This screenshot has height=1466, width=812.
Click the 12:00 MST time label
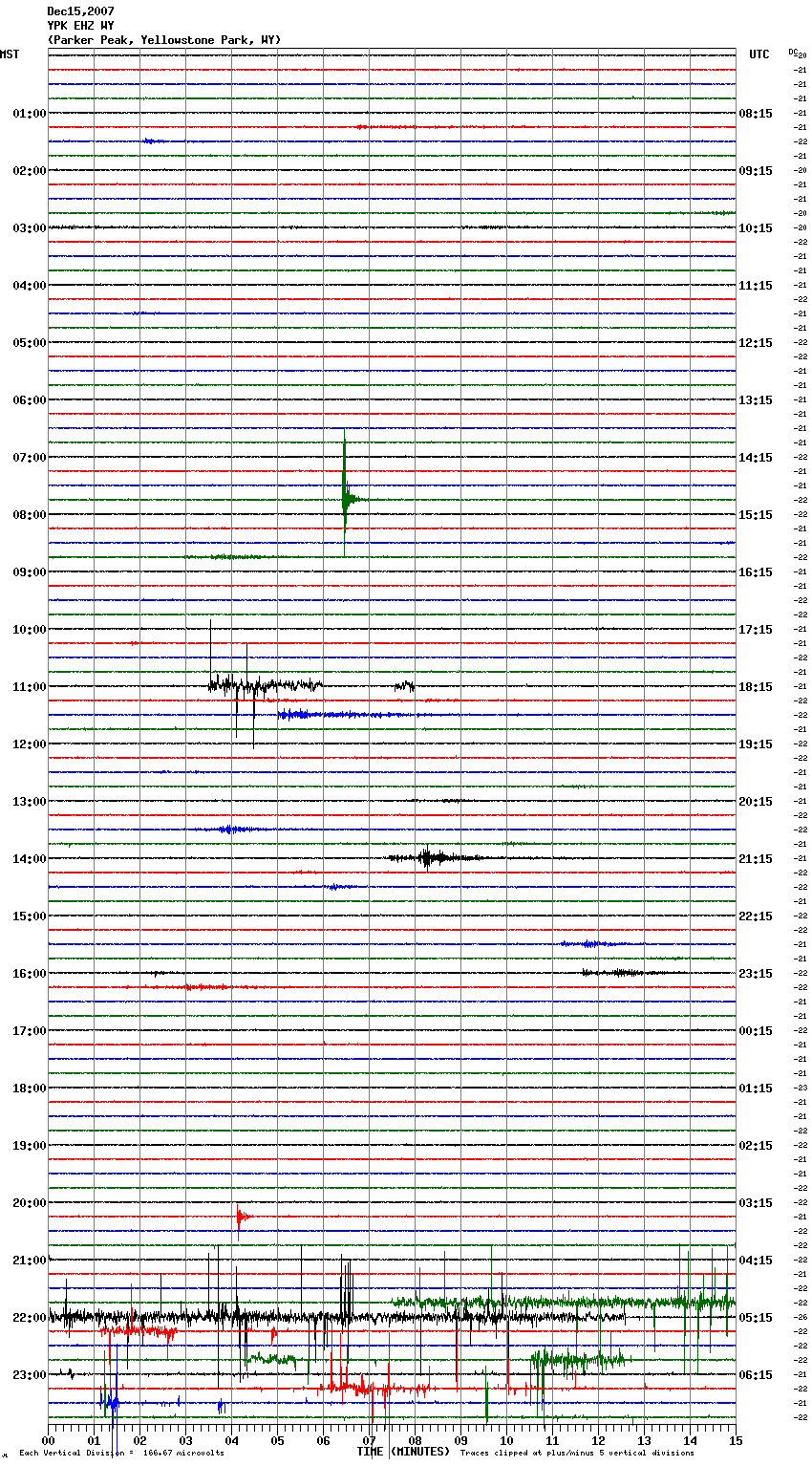[x=30, y=744]
